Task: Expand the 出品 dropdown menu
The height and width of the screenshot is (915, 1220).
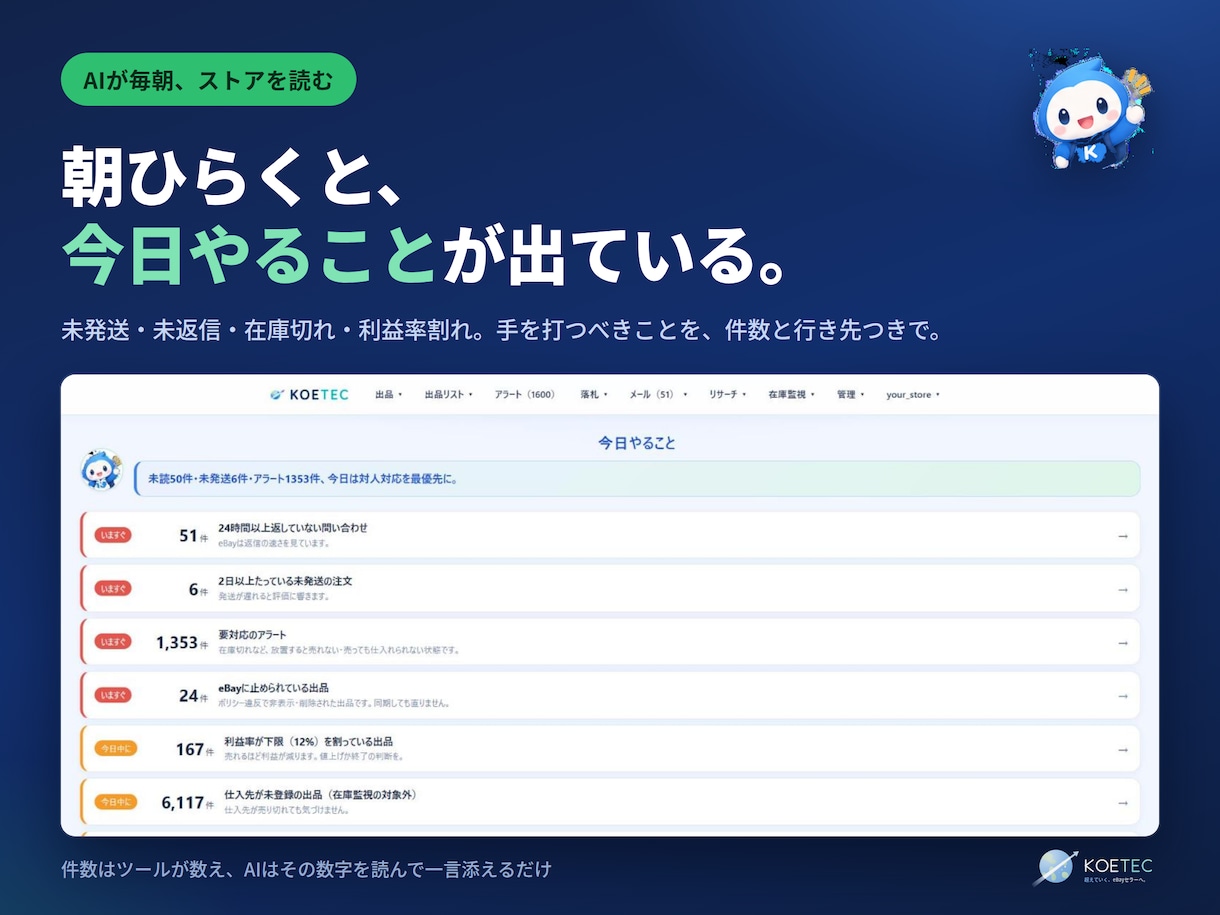Action: click(388, 395)
